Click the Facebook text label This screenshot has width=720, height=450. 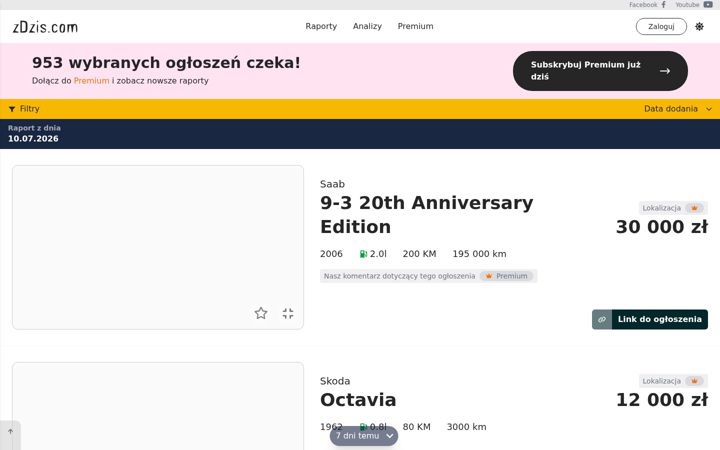tap(643, 5)
